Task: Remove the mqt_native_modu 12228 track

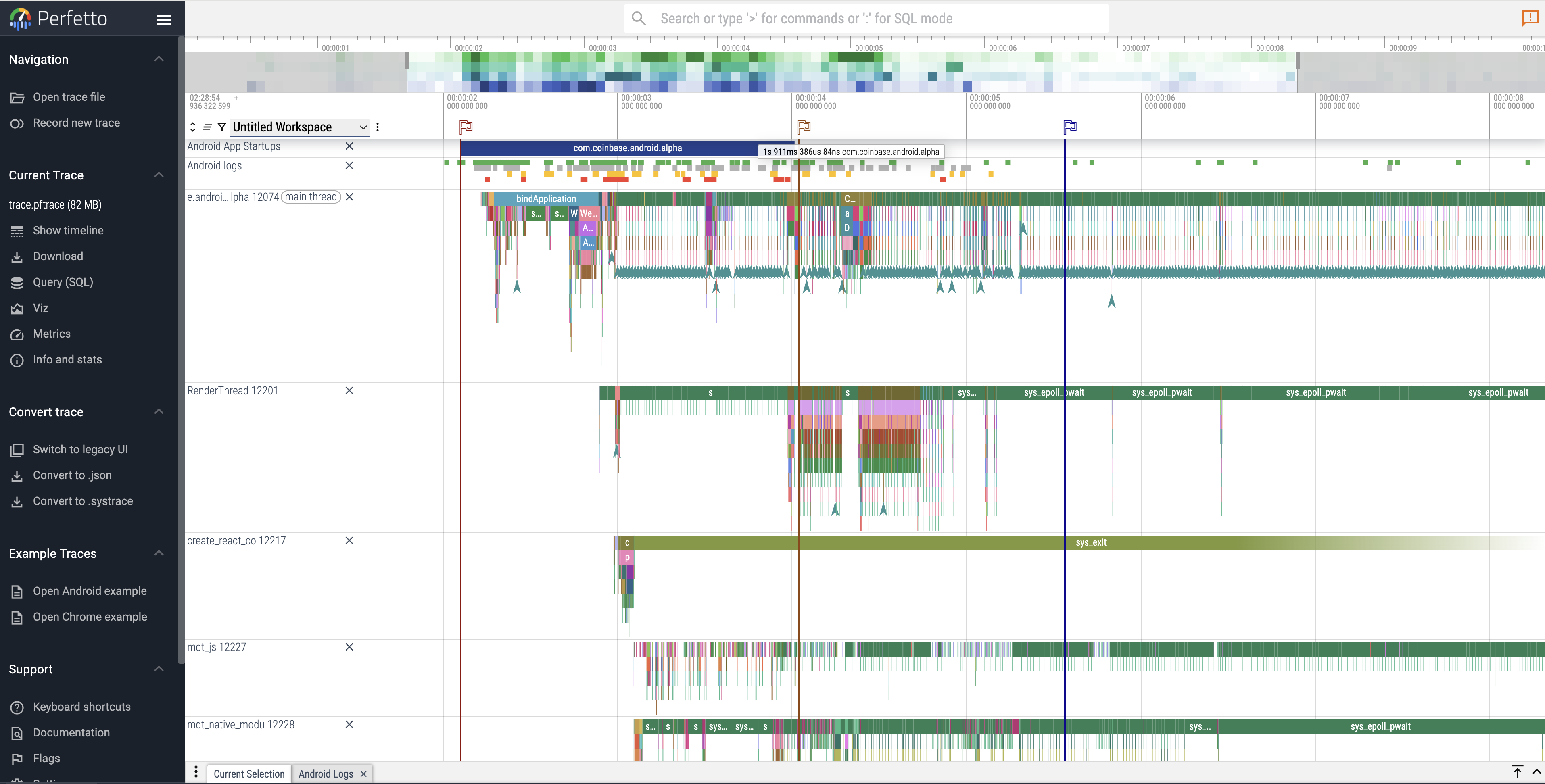Action: click(349, 725)
